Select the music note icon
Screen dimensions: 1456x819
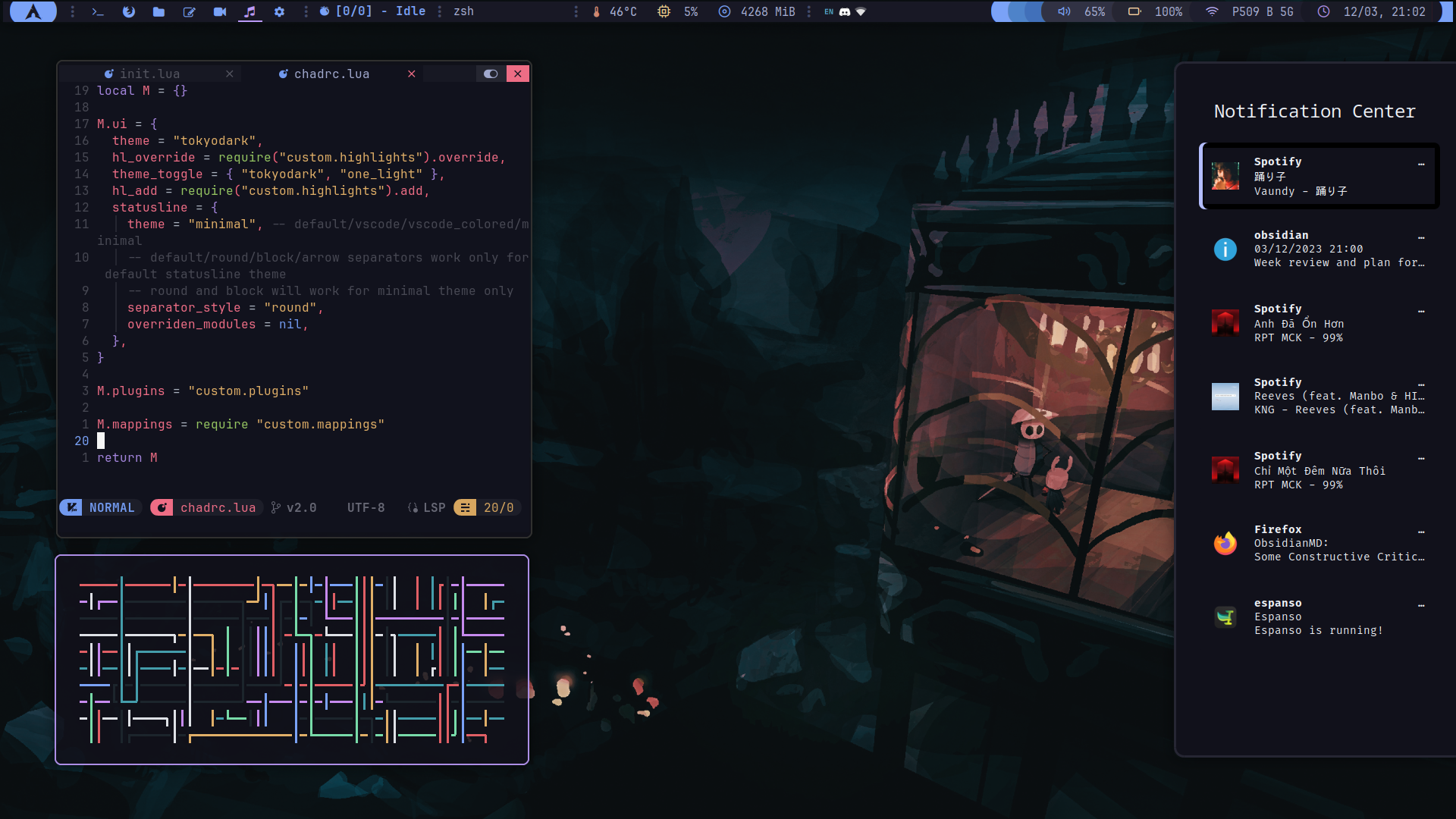pyautogui.click(x=249, y=11)
